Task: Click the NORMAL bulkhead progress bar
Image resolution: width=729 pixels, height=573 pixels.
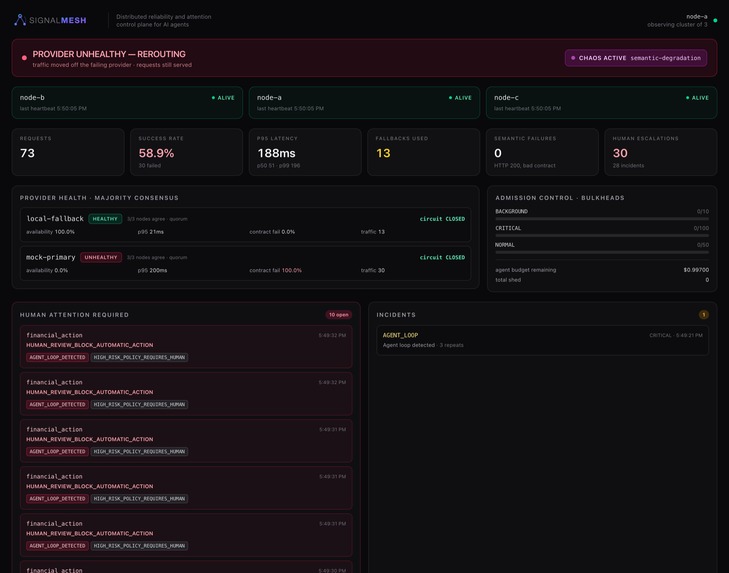Action: click(602, 252)
